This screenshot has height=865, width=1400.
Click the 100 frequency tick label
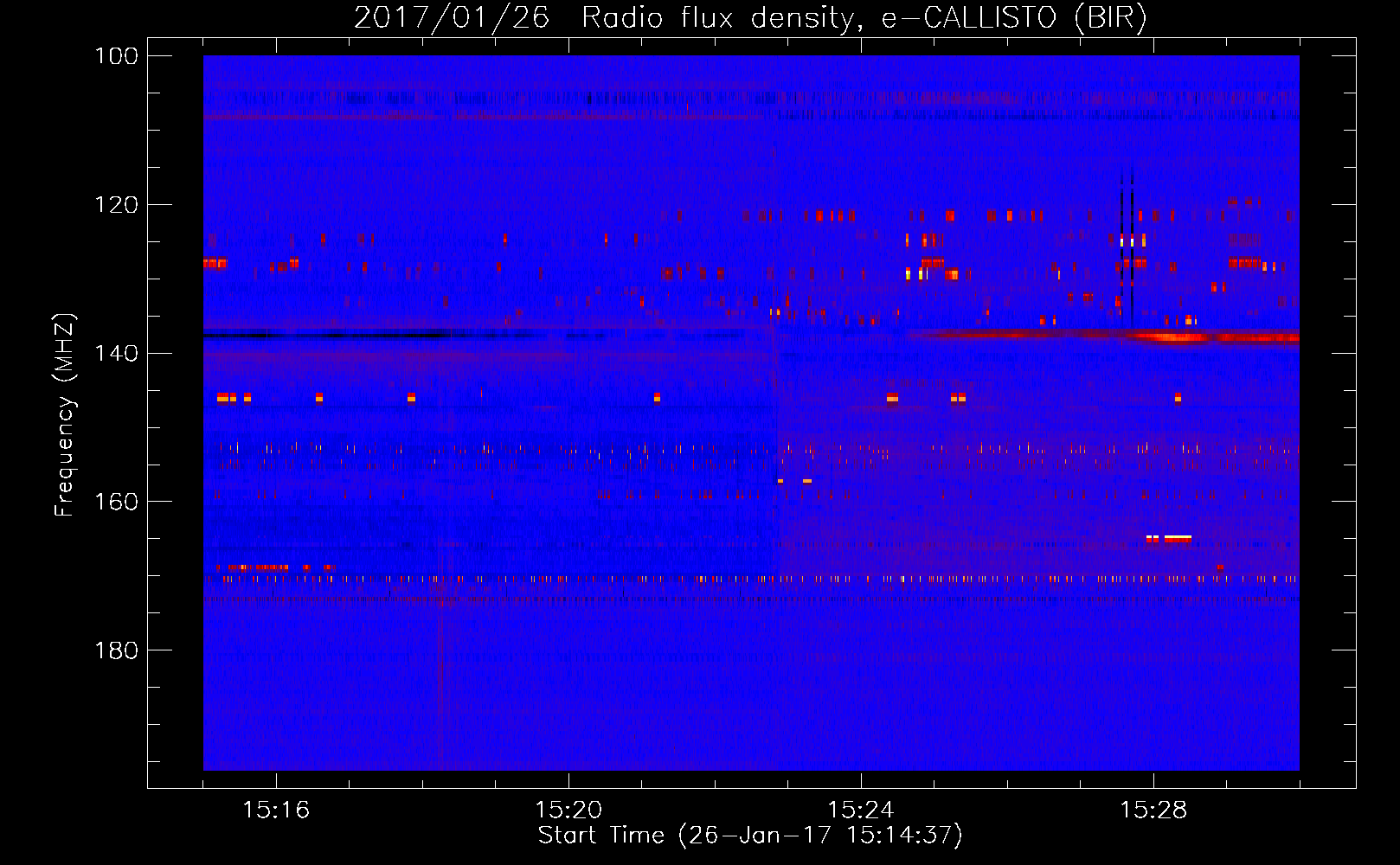click(x=117, y=56)
